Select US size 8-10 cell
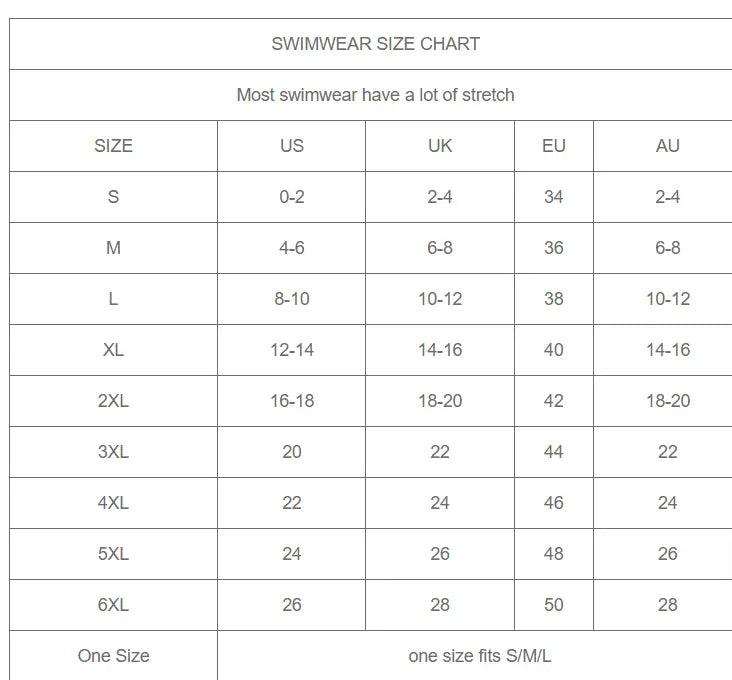Image resolution: width=732 pixels, height=680 pixels. click(291, 299)
